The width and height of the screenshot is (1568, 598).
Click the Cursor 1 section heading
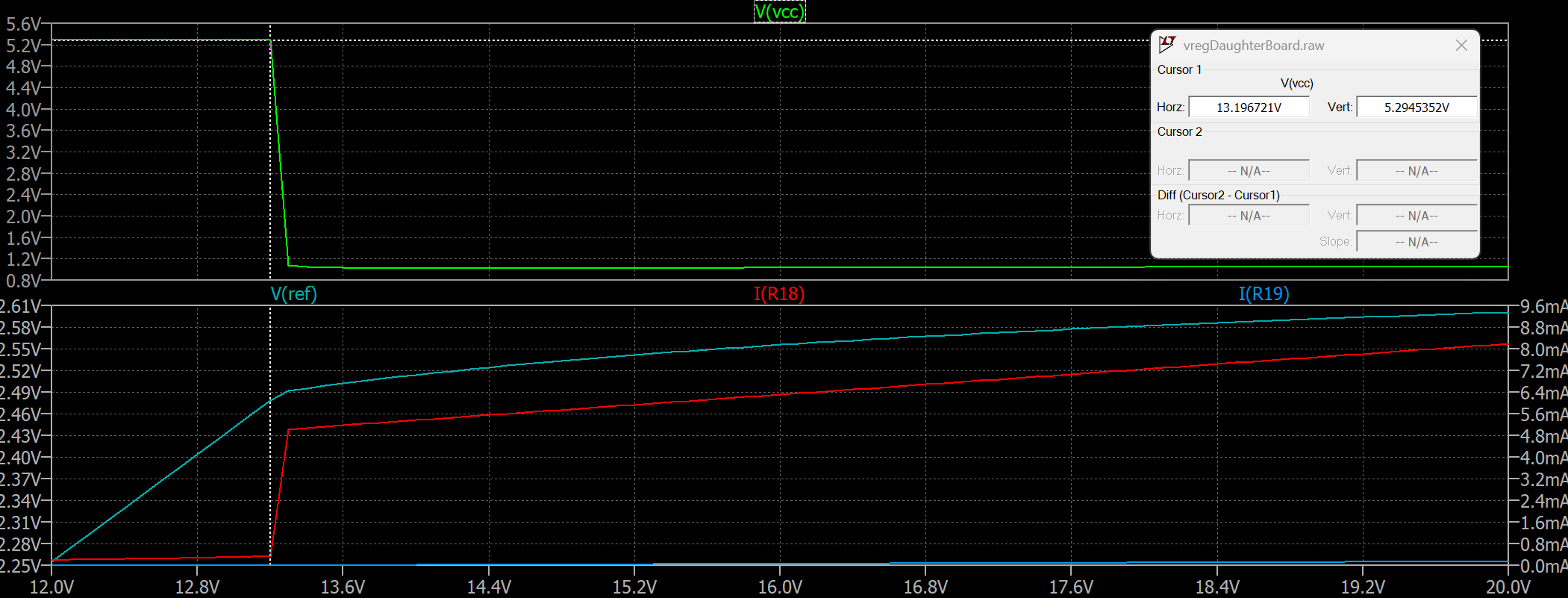pos(1179,69)
